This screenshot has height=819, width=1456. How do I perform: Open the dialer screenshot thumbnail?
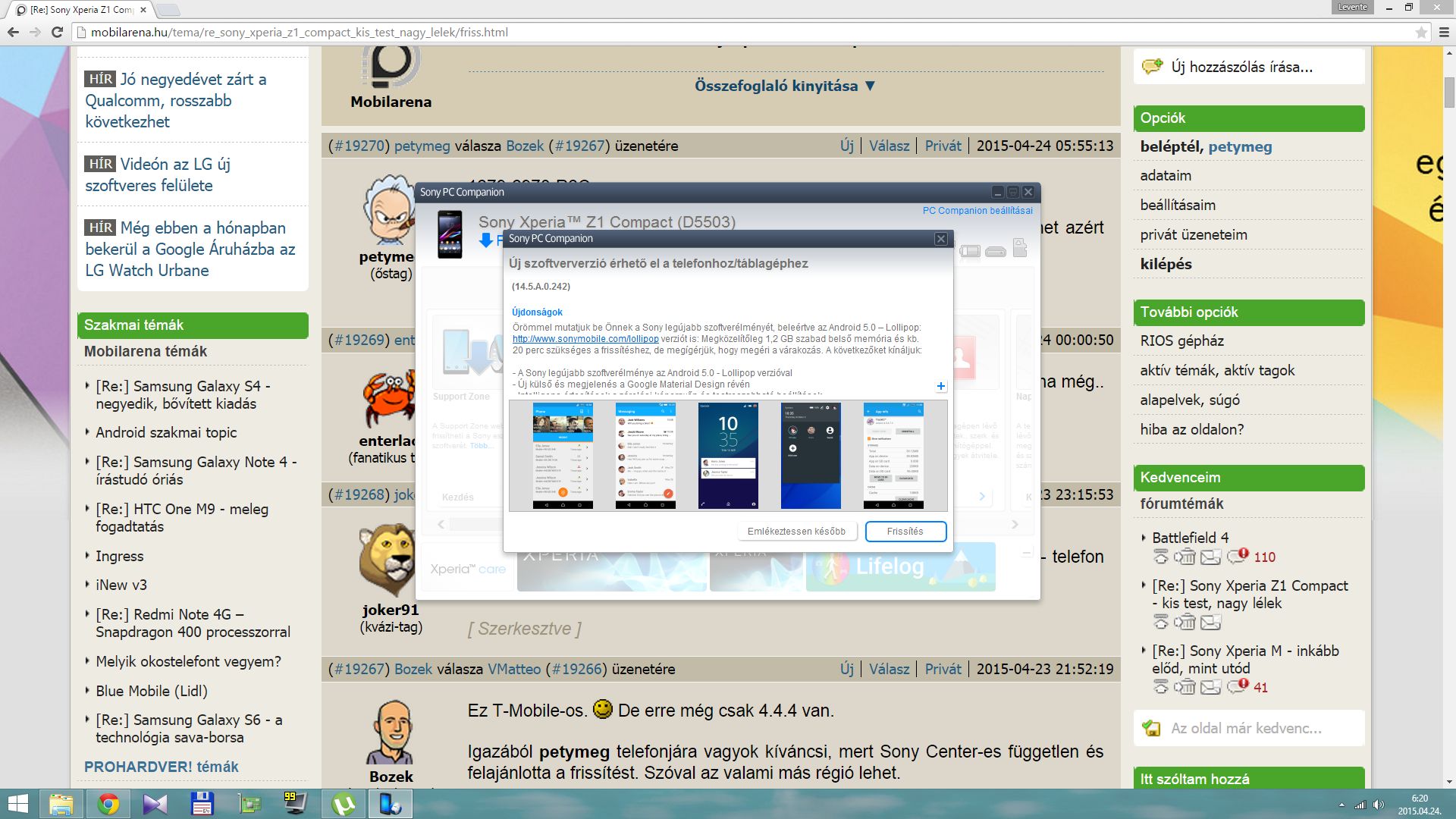[563, 455]
